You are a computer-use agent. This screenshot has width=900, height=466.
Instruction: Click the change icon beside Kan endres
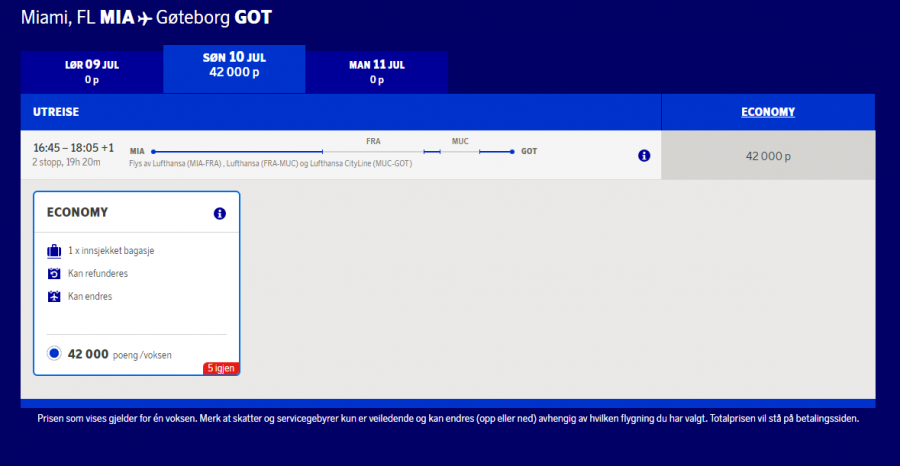click(x=54, y=296)
